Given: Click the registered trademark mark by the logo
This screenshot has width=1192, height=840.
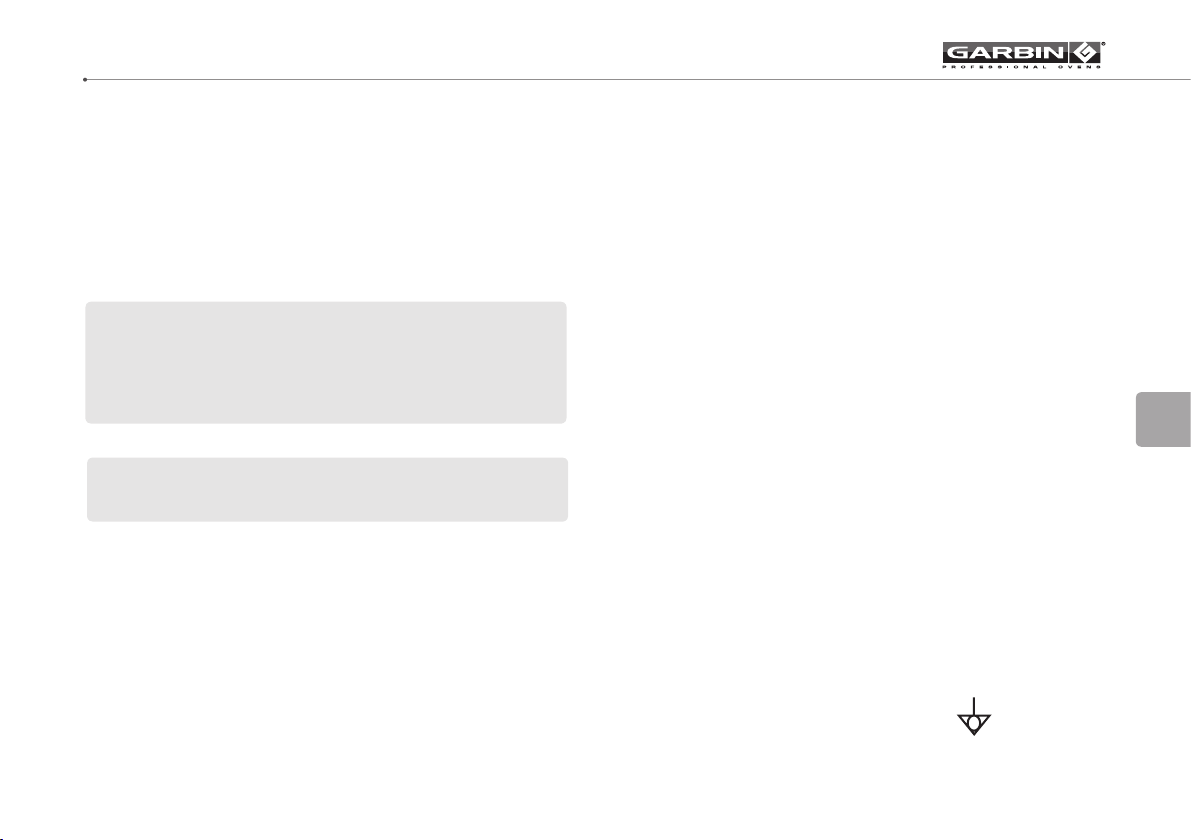Looking at the screenshot, I should click(x=1103, y=44).
